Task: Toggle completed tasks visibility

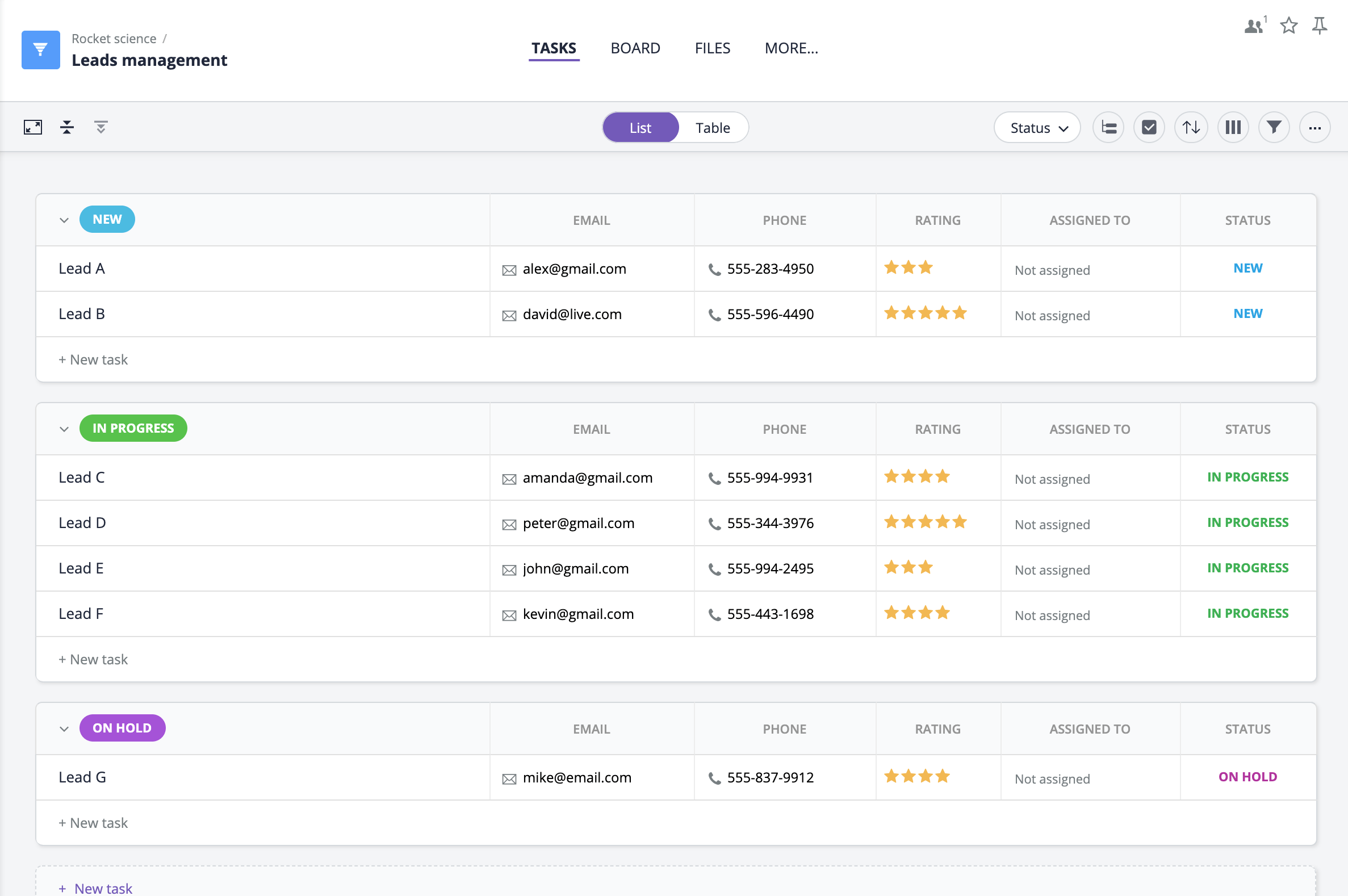Action: tap(1149, 127)
